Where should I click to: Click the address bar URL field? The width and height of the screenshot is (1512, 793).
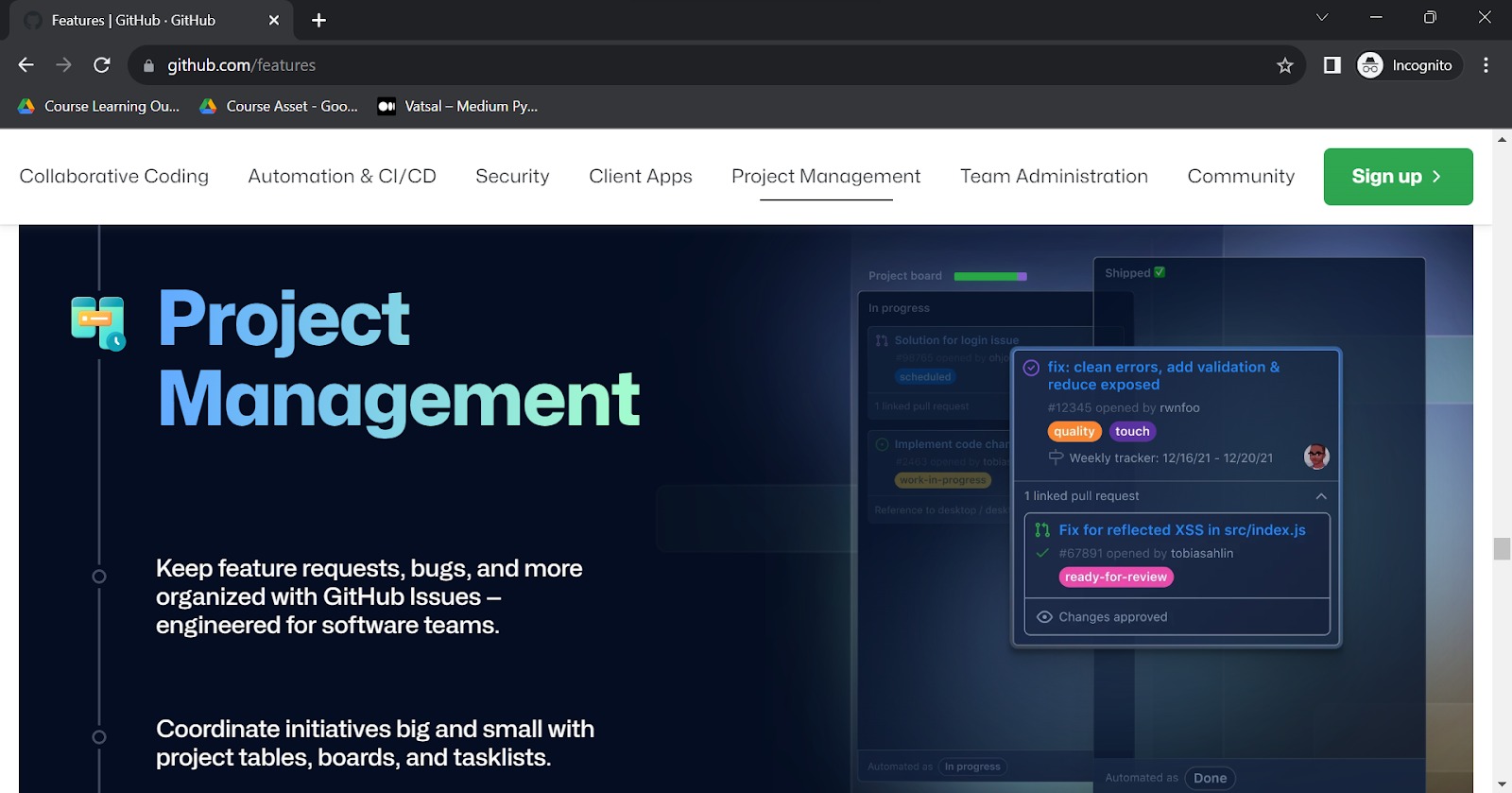[718, 65]
